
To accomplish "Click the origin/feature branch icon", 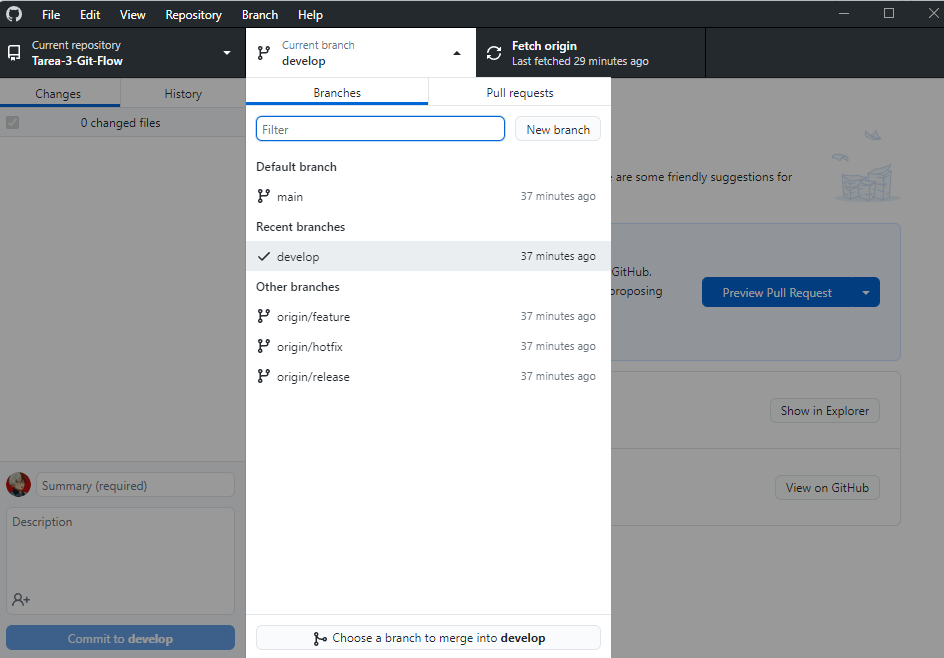I will pyautogui.click(x=264, y=316).
